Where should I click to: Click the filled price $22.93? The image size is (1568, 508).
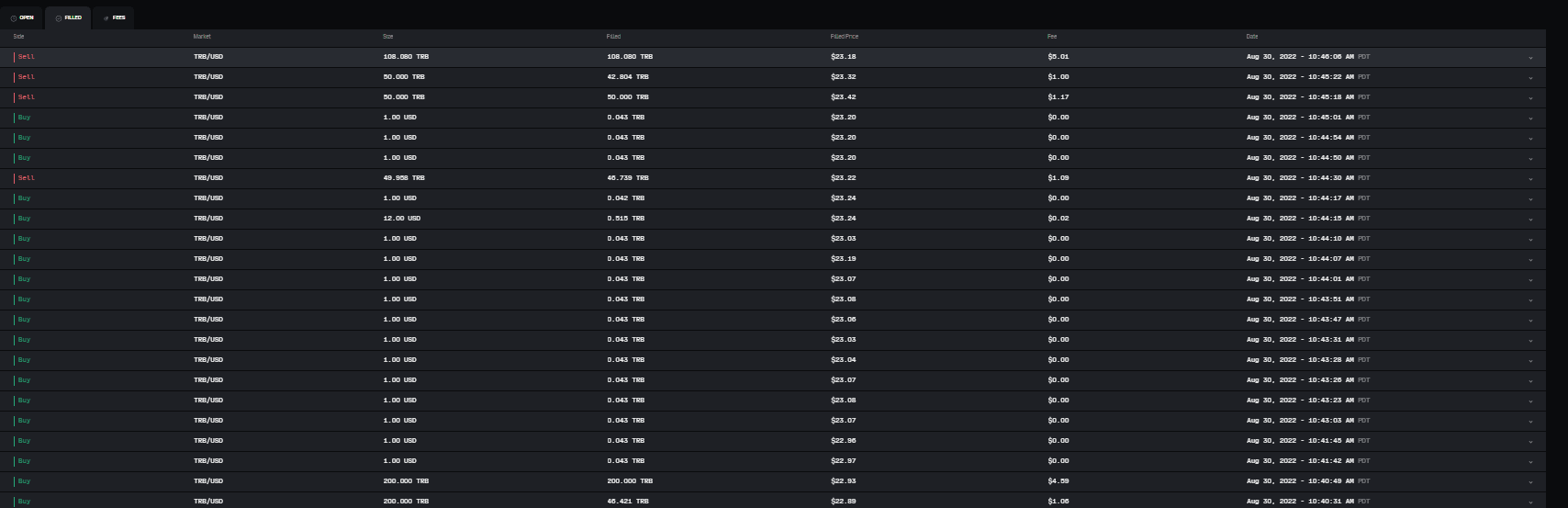844,481
